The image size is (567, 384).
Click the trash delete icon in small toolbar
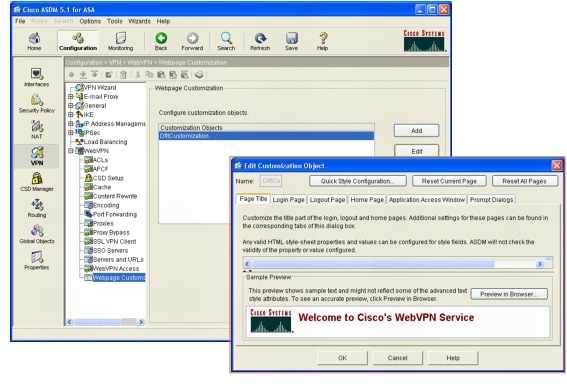123,74
